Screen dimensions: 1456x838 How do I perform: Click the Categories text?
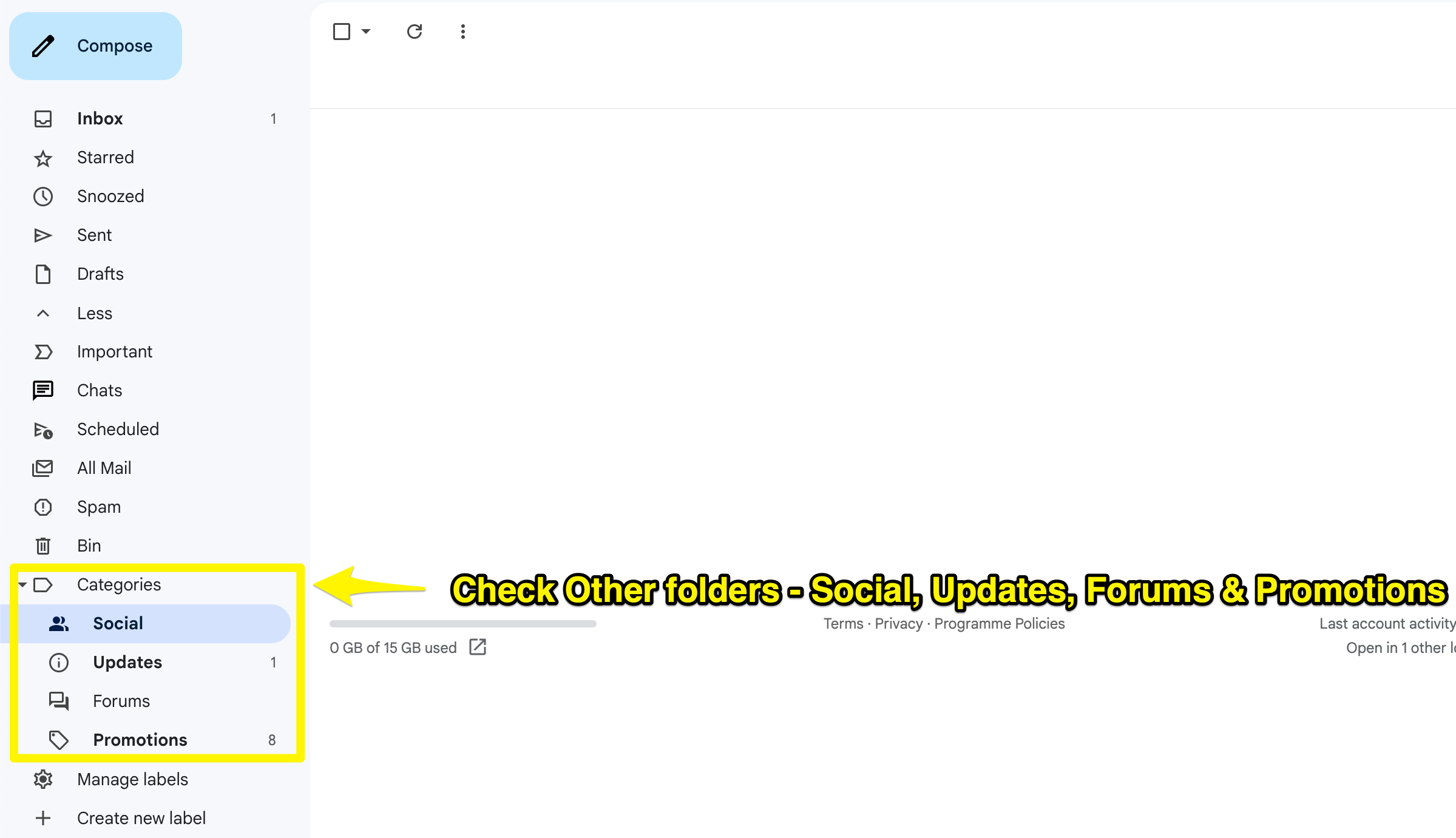click(x=119, y=584)
